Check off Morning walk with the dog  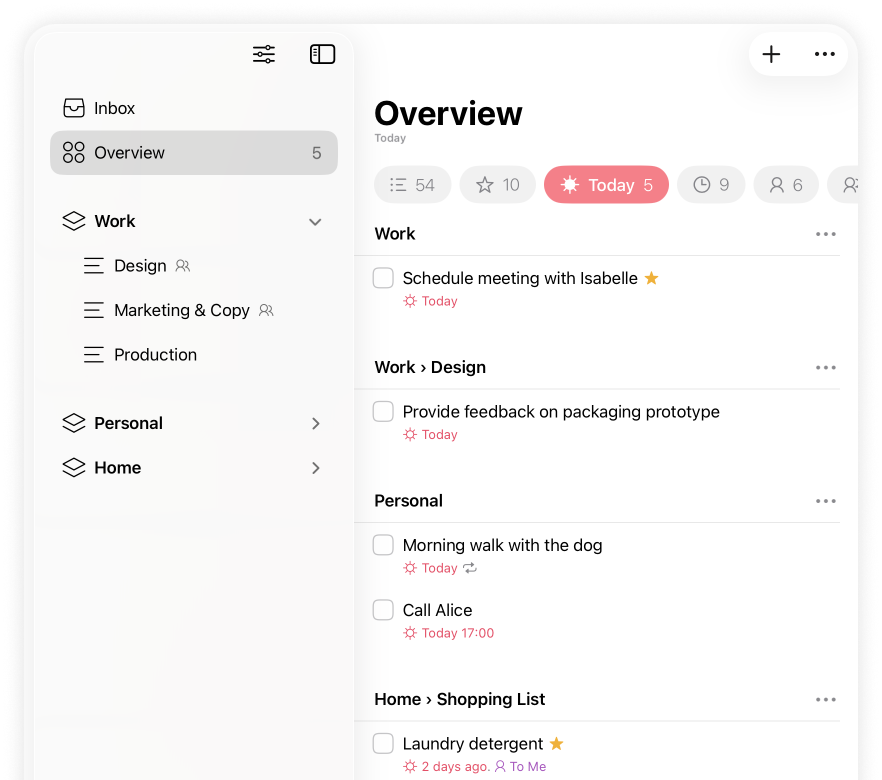[x=383, y=545]
